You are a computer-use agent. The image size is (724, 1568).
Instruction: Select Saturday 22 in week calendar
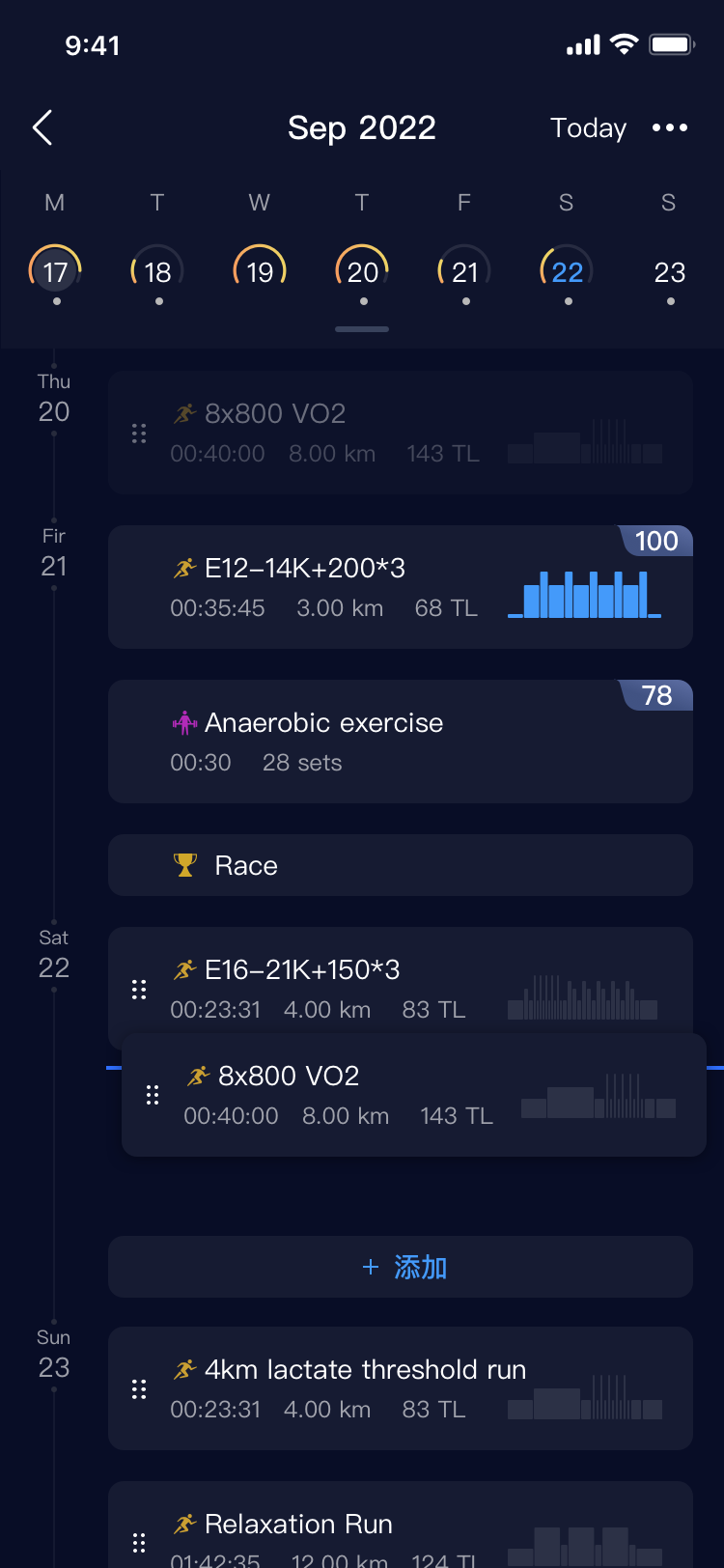[x=567, y=271]
